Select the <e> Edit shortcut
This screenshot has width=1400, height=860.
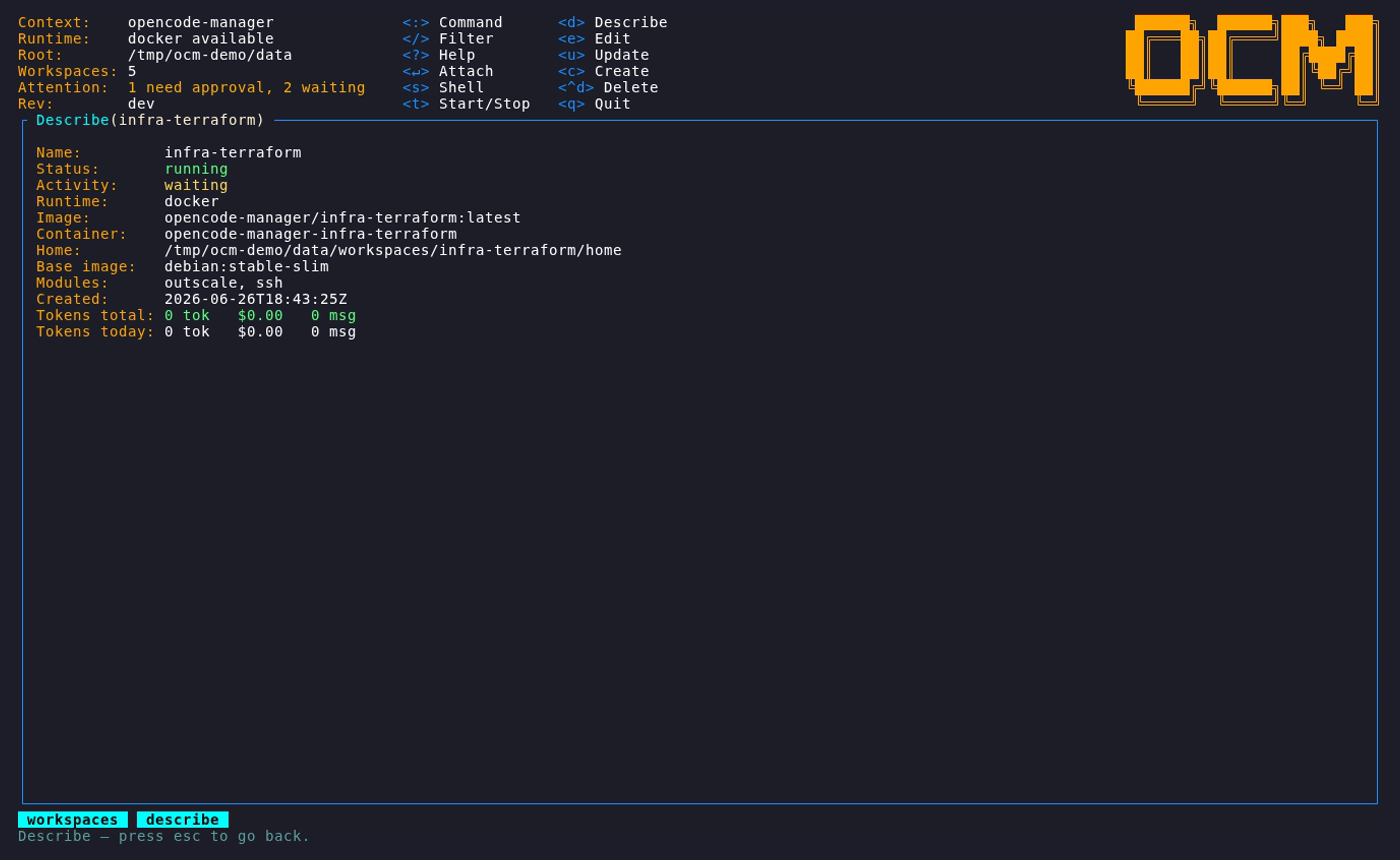595,39
